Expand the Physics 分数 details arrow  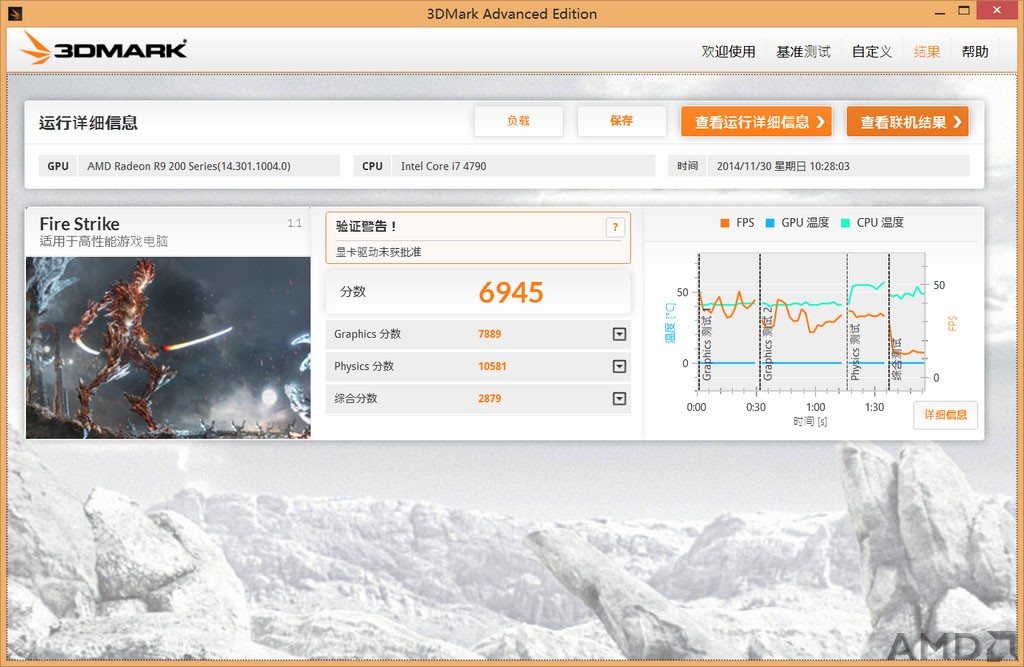click(x=619, y=366)
